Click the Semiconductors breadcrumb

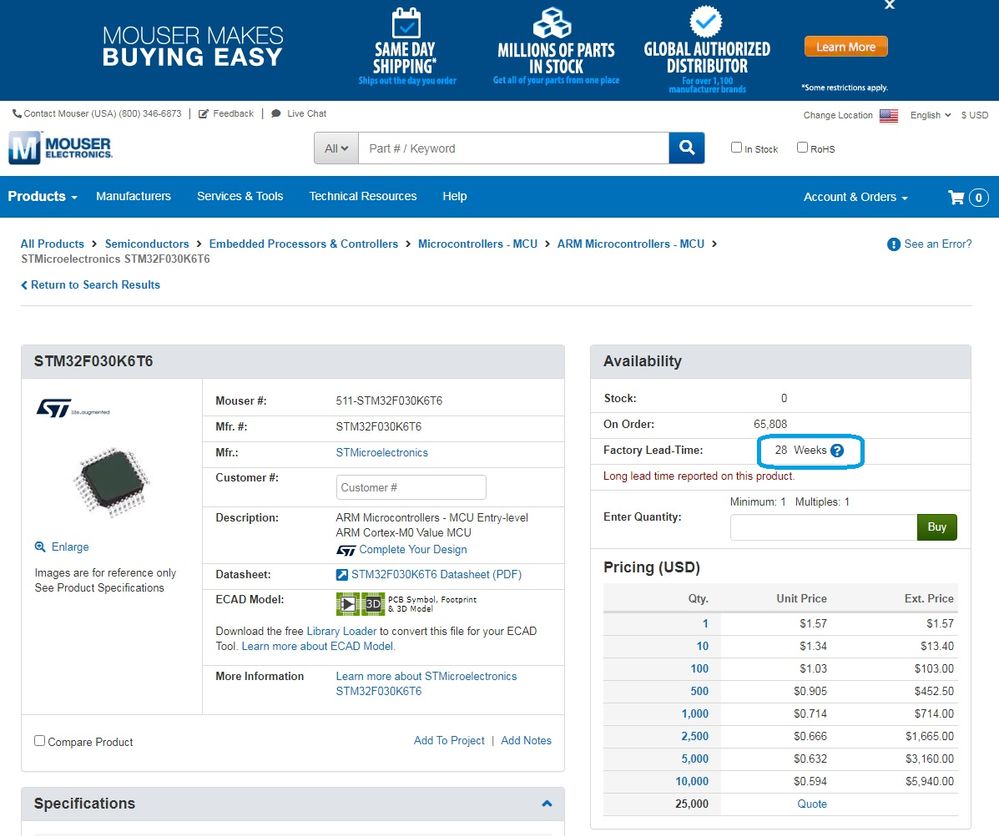point(147,244)
